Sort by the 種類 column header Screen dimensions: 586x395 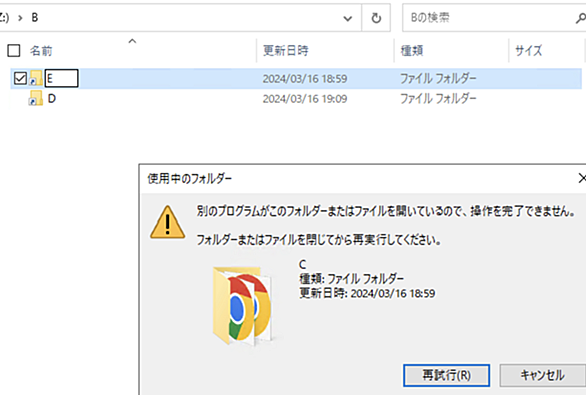[412, 50]
